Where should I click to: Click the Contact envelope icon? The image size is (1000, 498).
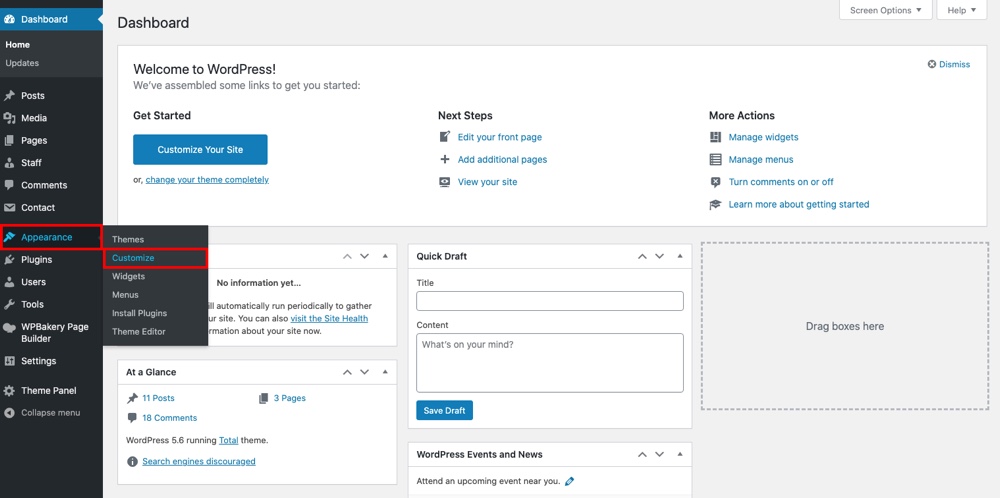(x=9, y=207)
